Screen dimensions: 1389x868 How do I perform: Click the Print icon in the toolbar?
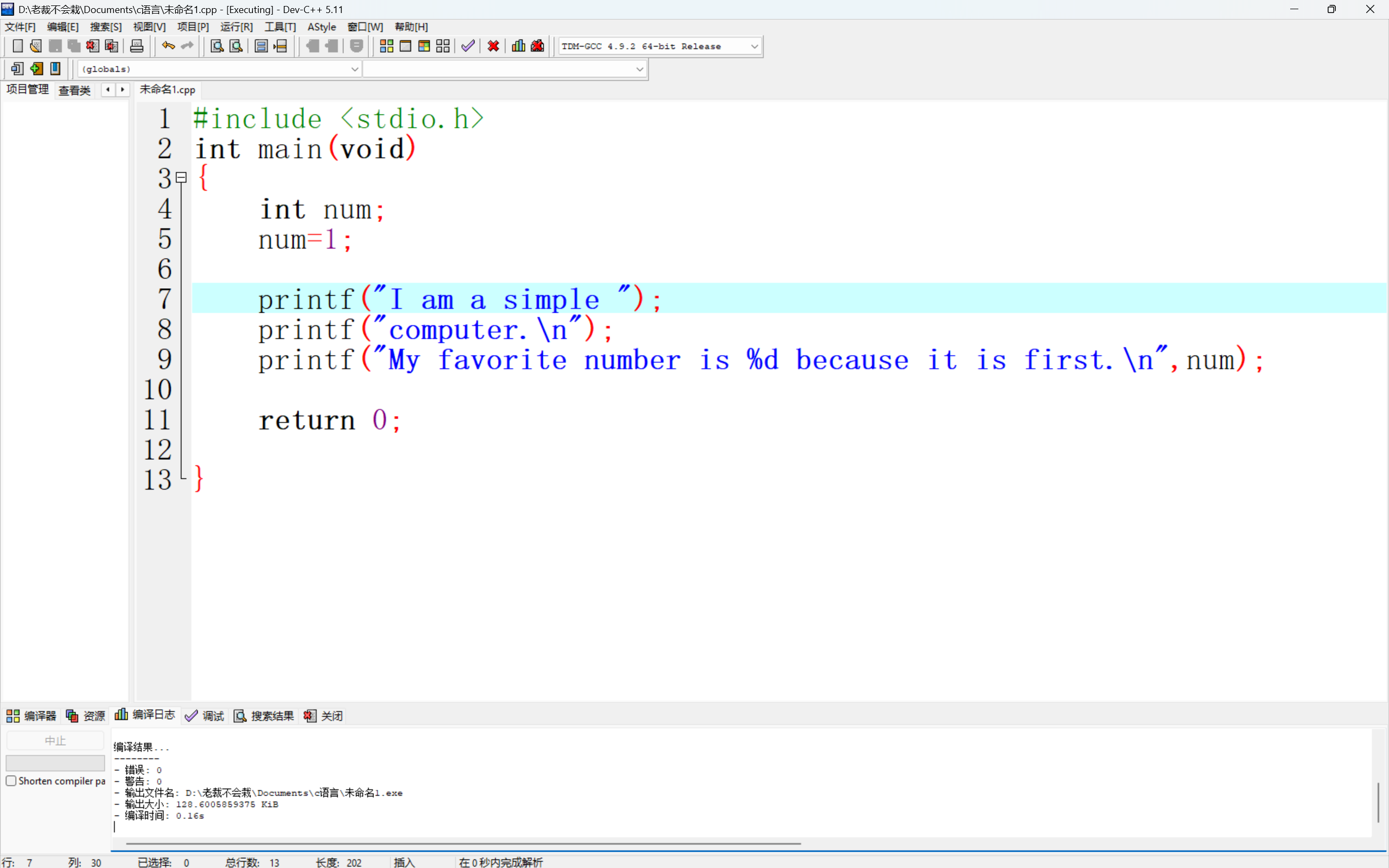(x=137, y=46)
